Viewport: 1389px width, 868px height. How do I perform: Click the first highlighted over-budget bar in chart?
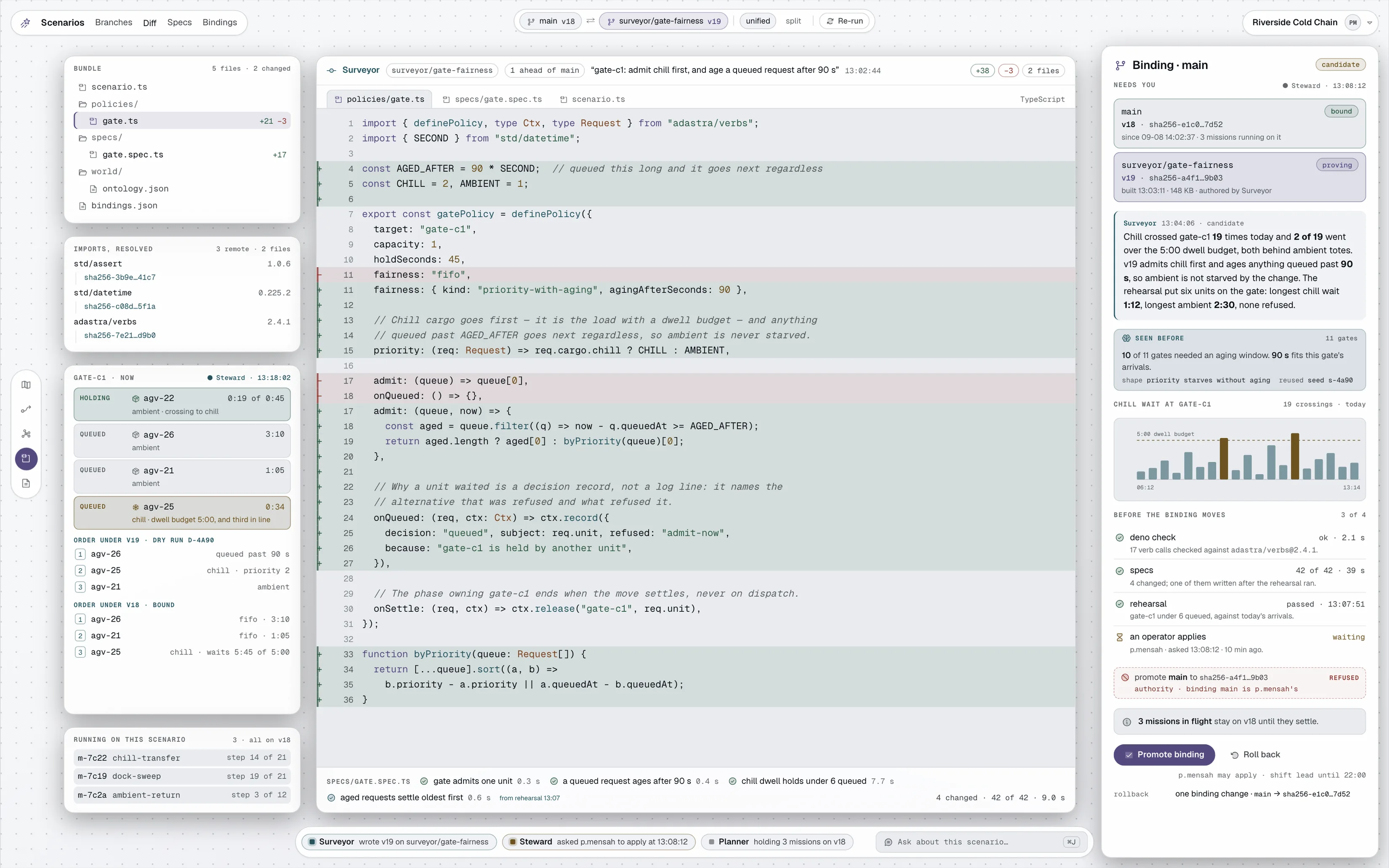(1224, 459)
